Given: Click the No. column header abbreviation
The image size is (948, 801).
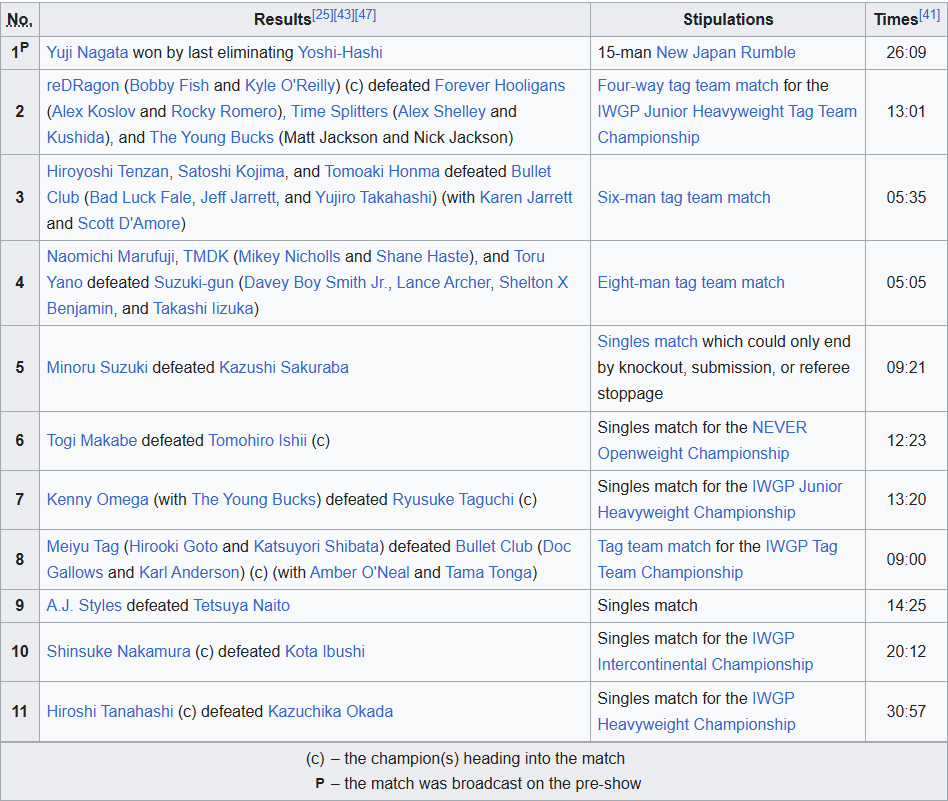Looking at the screenshot, I should tap(19, 19).
